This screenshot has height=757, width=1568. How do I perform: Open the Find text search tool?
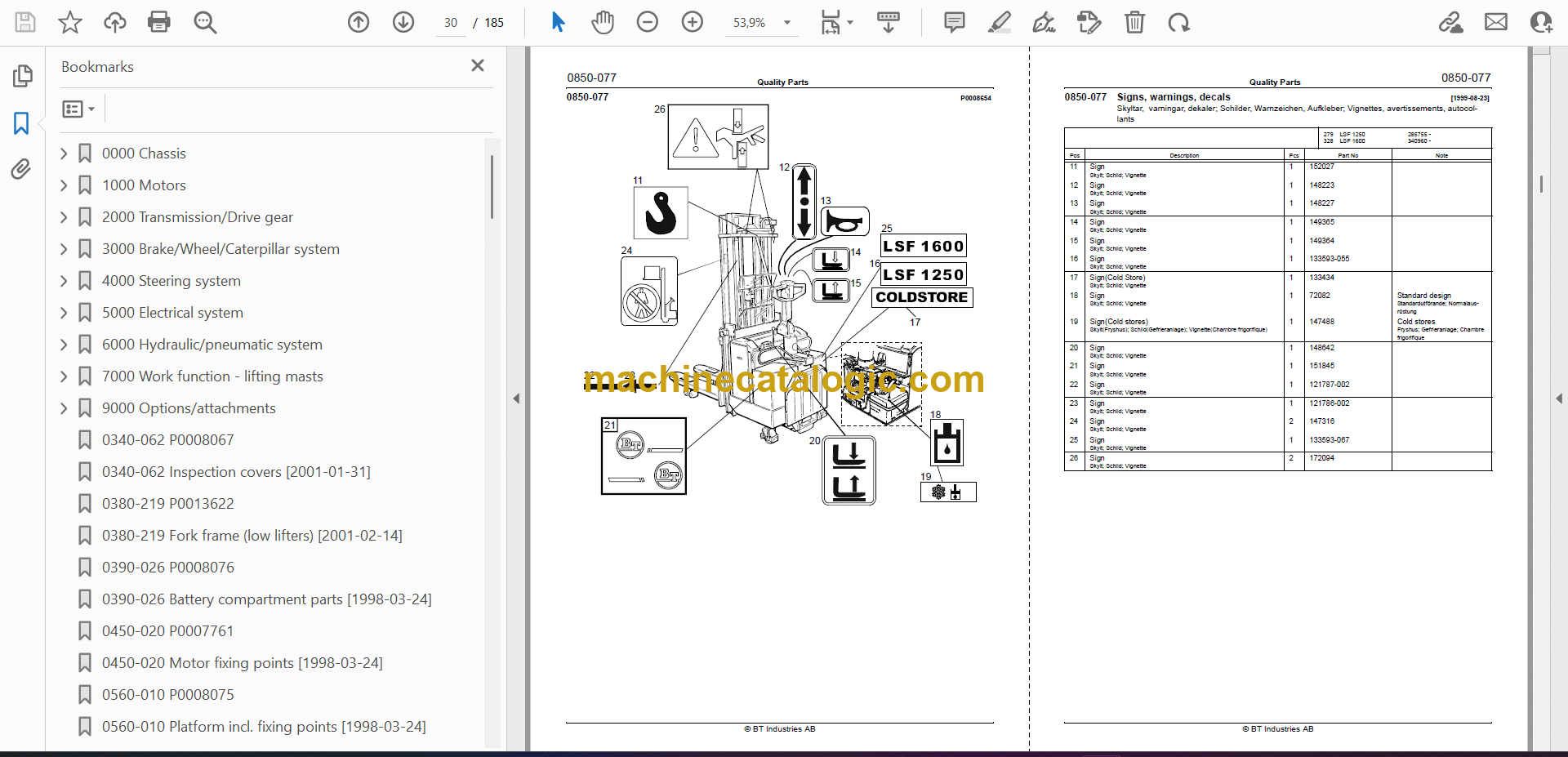[x=205, y=22]
